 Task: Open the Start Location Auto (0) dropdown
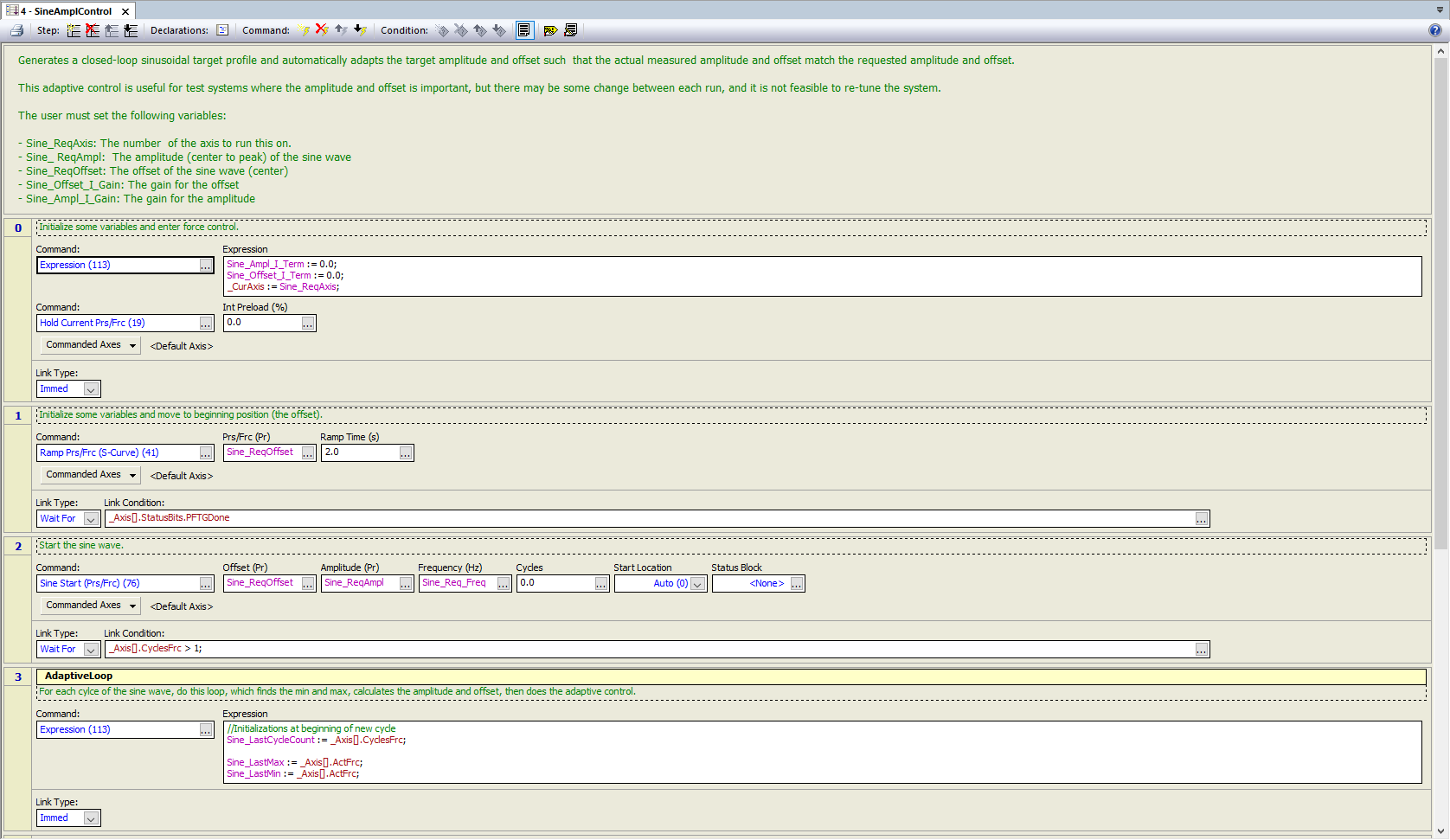(x=698, y=584)
